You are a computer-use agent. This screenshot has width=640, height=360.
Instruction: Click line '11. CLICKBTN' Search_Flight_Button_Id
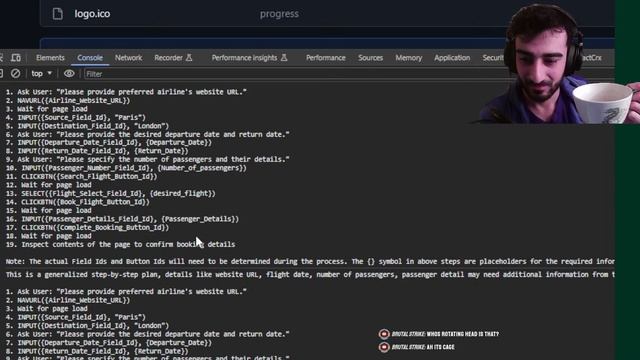click(81, 176)
